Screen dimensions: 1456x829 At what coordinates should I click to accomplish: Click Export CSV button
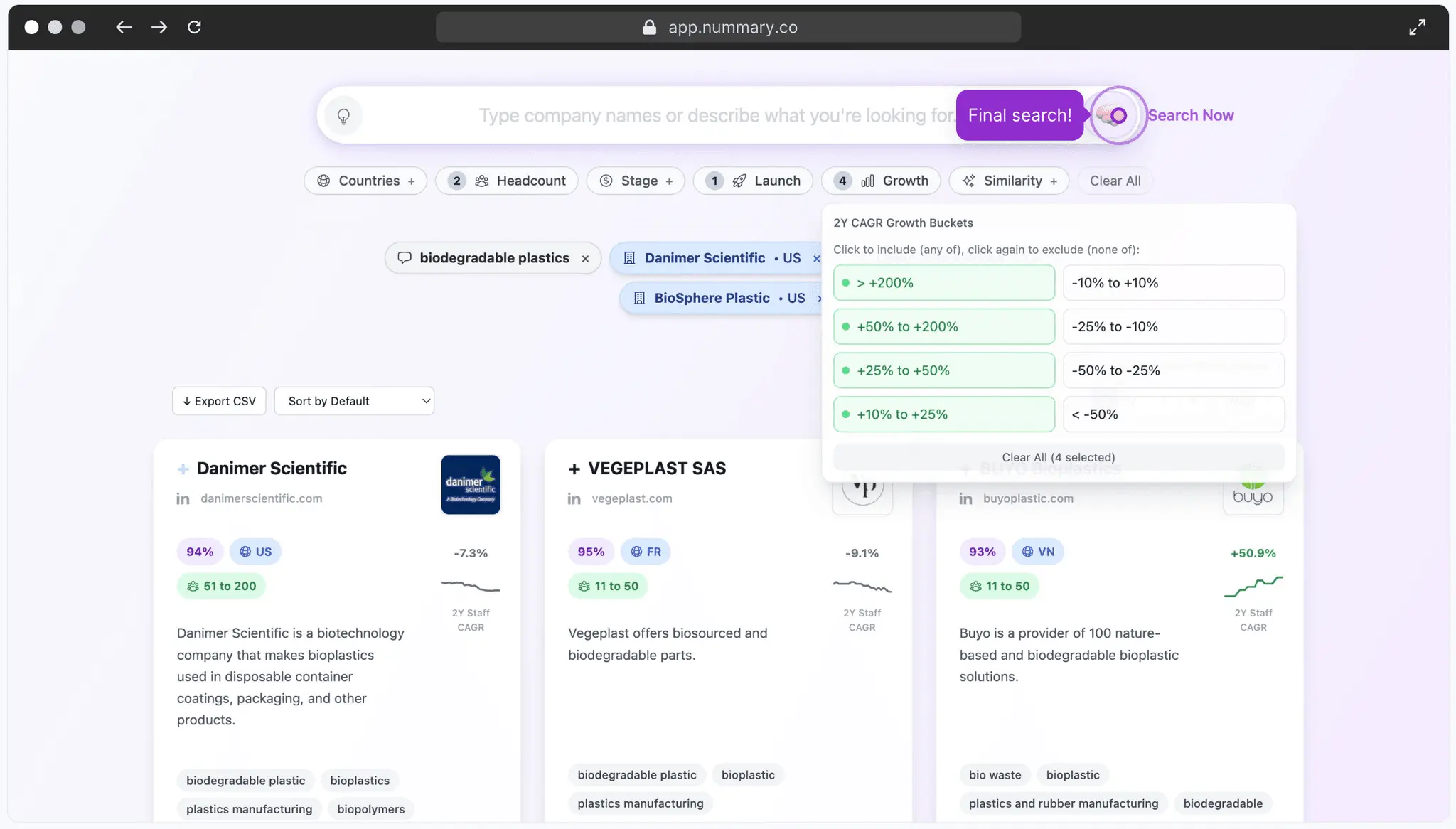[219, 401]
